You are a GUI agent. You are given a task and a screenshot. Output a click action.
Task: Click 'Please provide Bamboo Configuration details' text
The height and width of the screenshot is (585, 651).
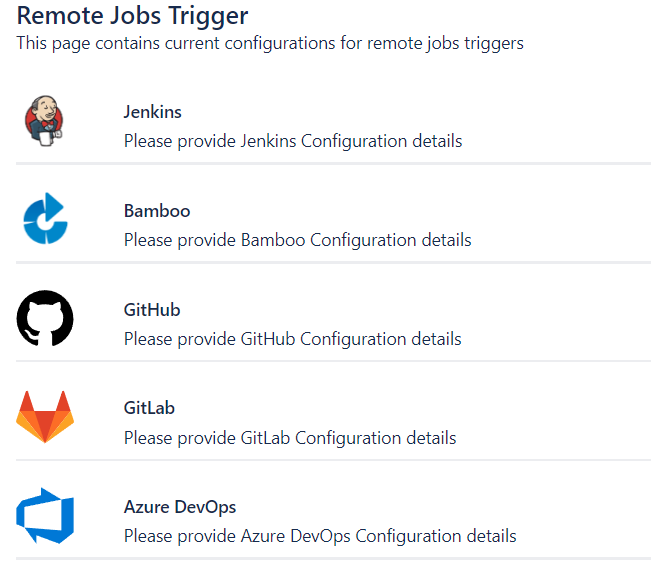point(298,240)
